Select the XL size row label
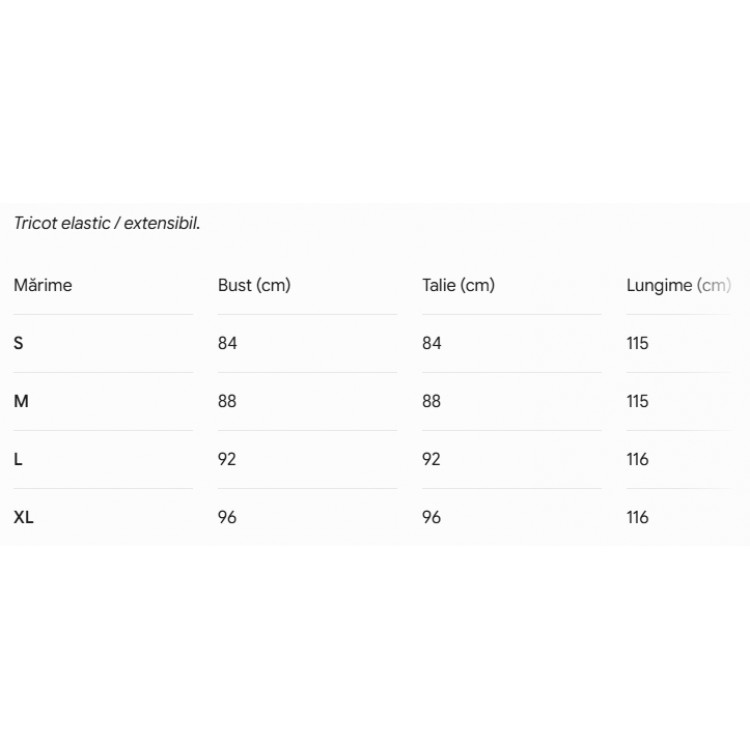750x750 pixels. 24,517
